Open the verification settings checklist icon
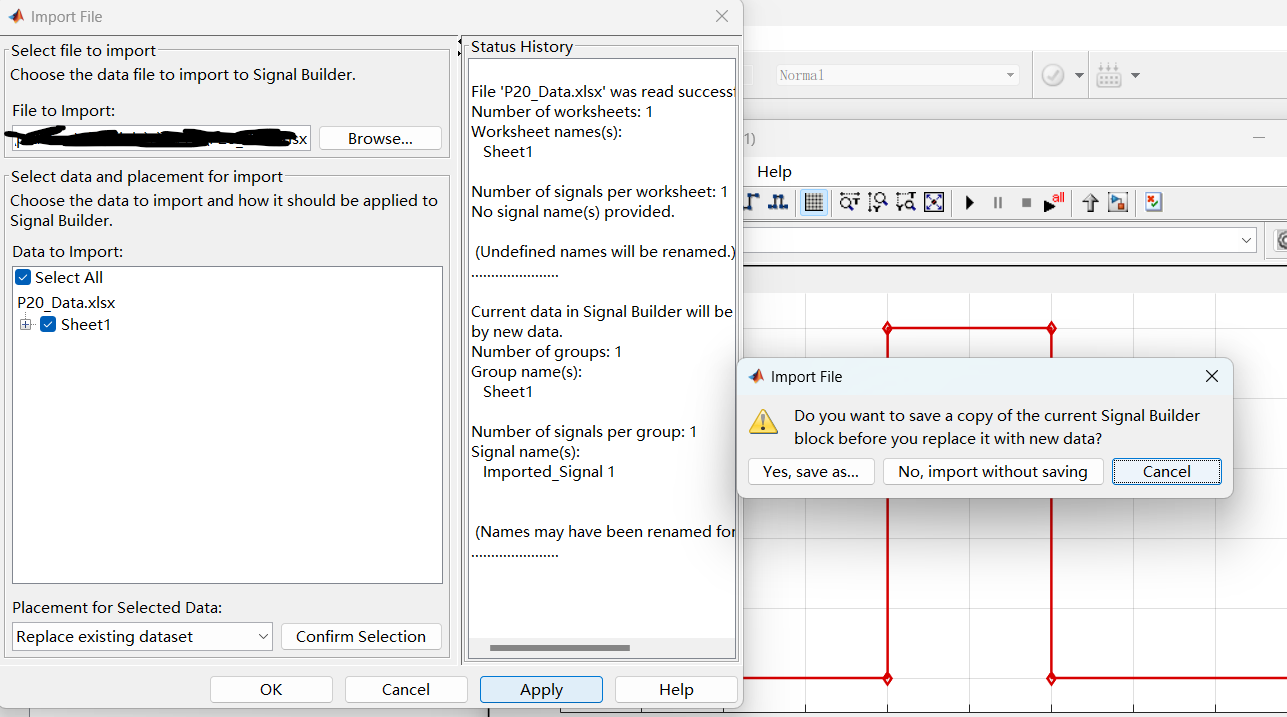 (1154, 203)
